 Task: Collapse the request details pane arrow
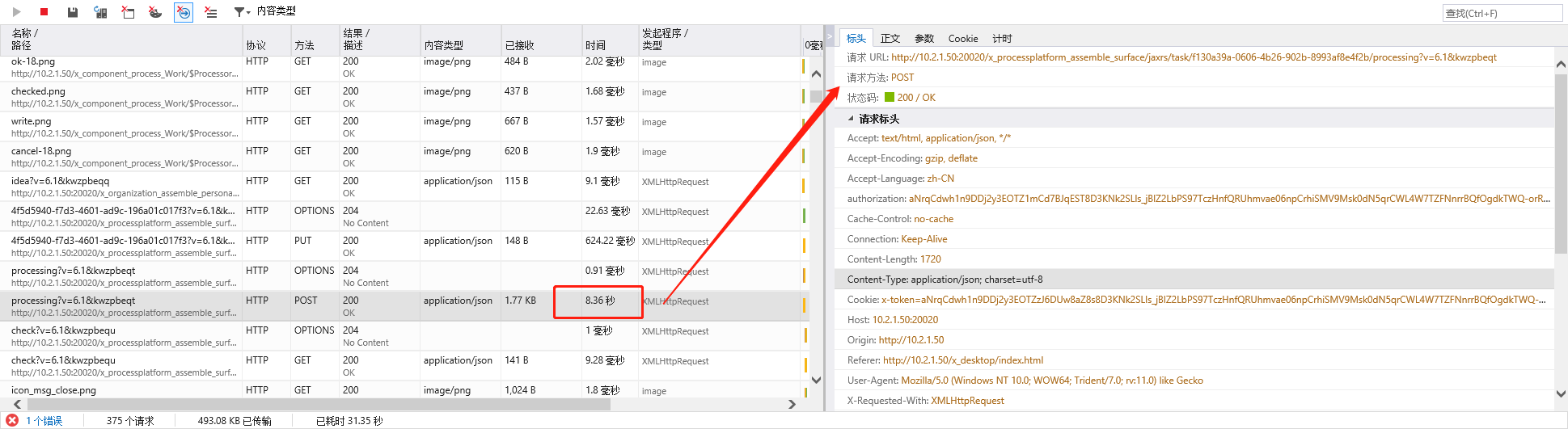[829, 36]
